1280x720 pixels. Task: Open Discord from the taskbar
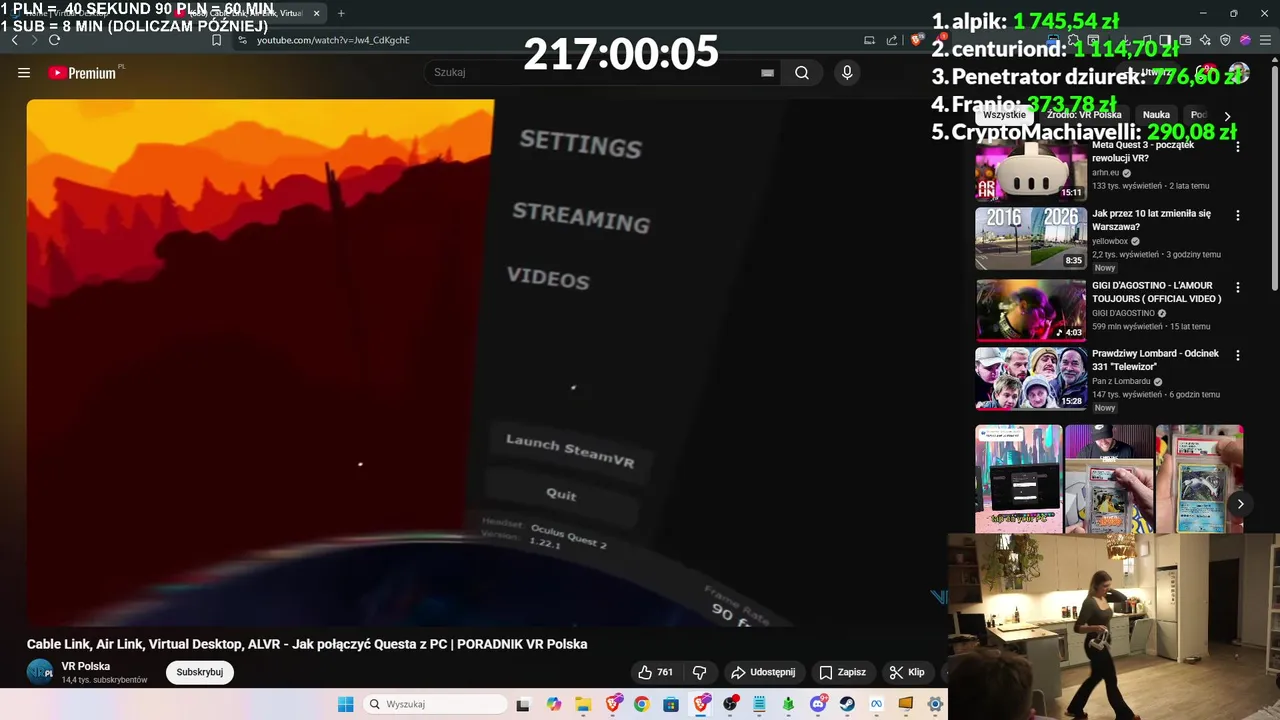tap(818, 704)
